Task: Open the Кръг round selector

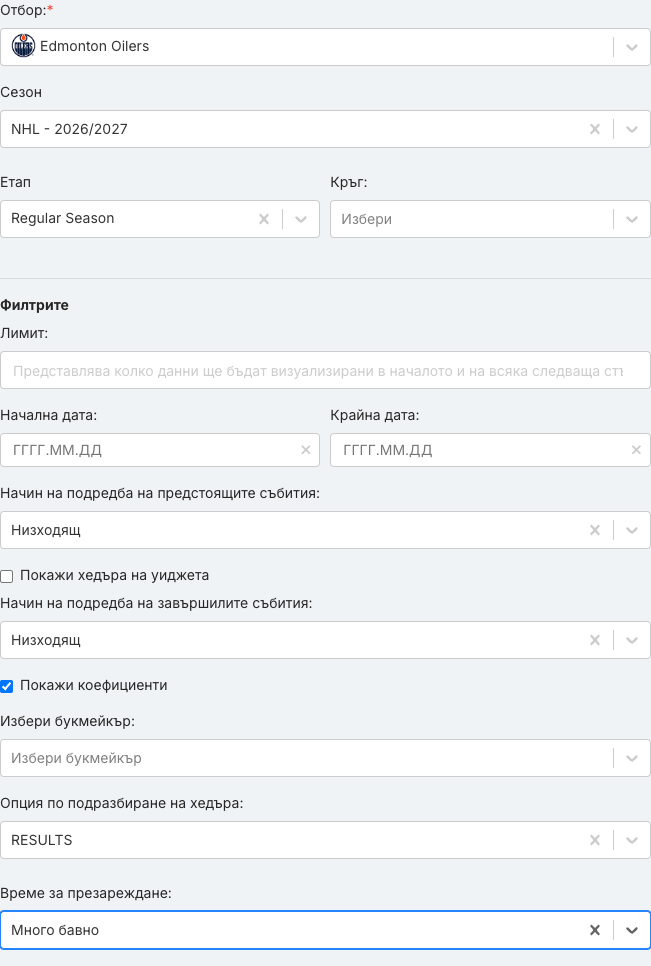Action: point(490,219)
